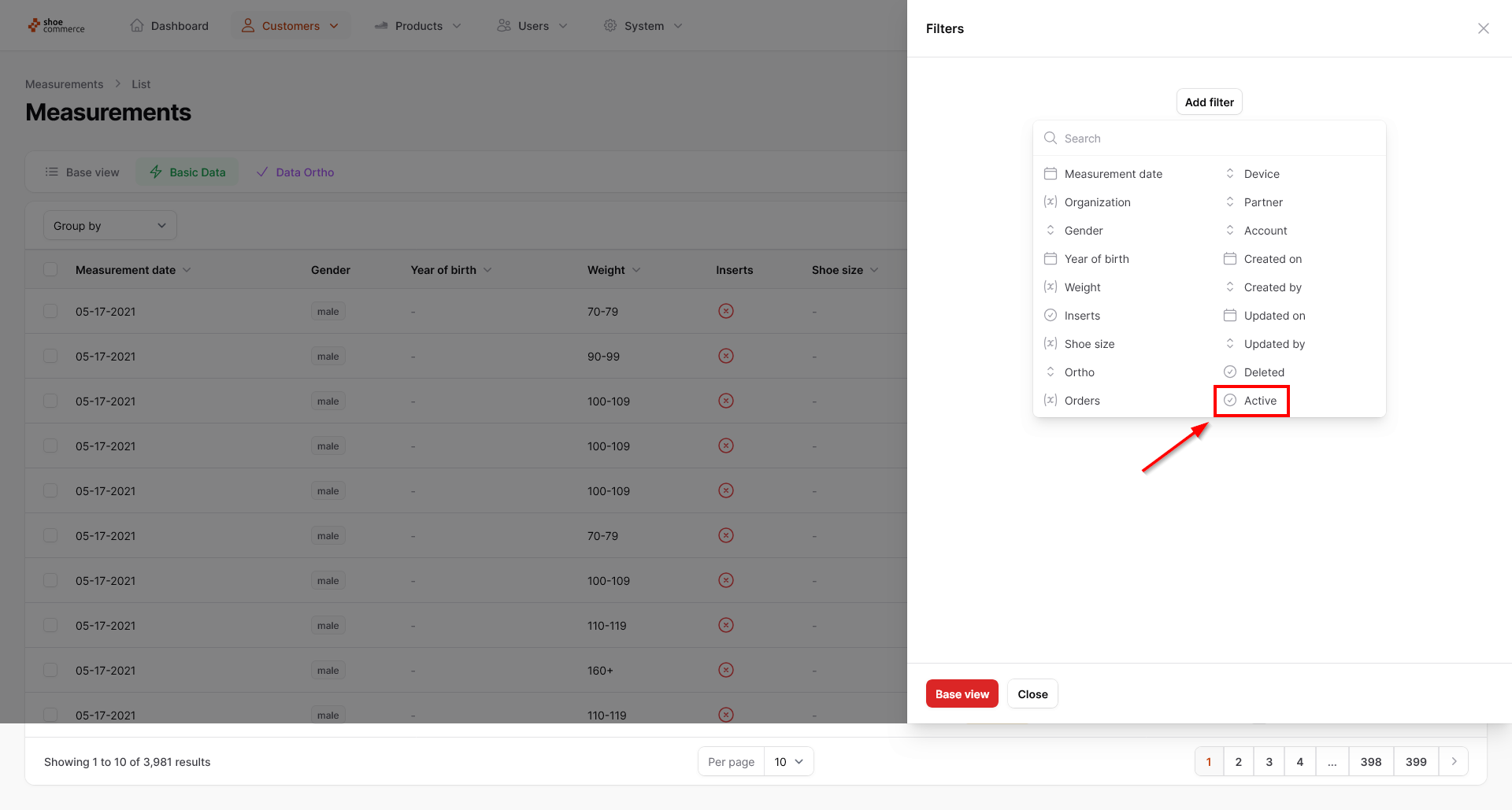Click the Measurements breadcrumb link
This screenshot has width=1512, height=810.
click(x=64, y=83)
